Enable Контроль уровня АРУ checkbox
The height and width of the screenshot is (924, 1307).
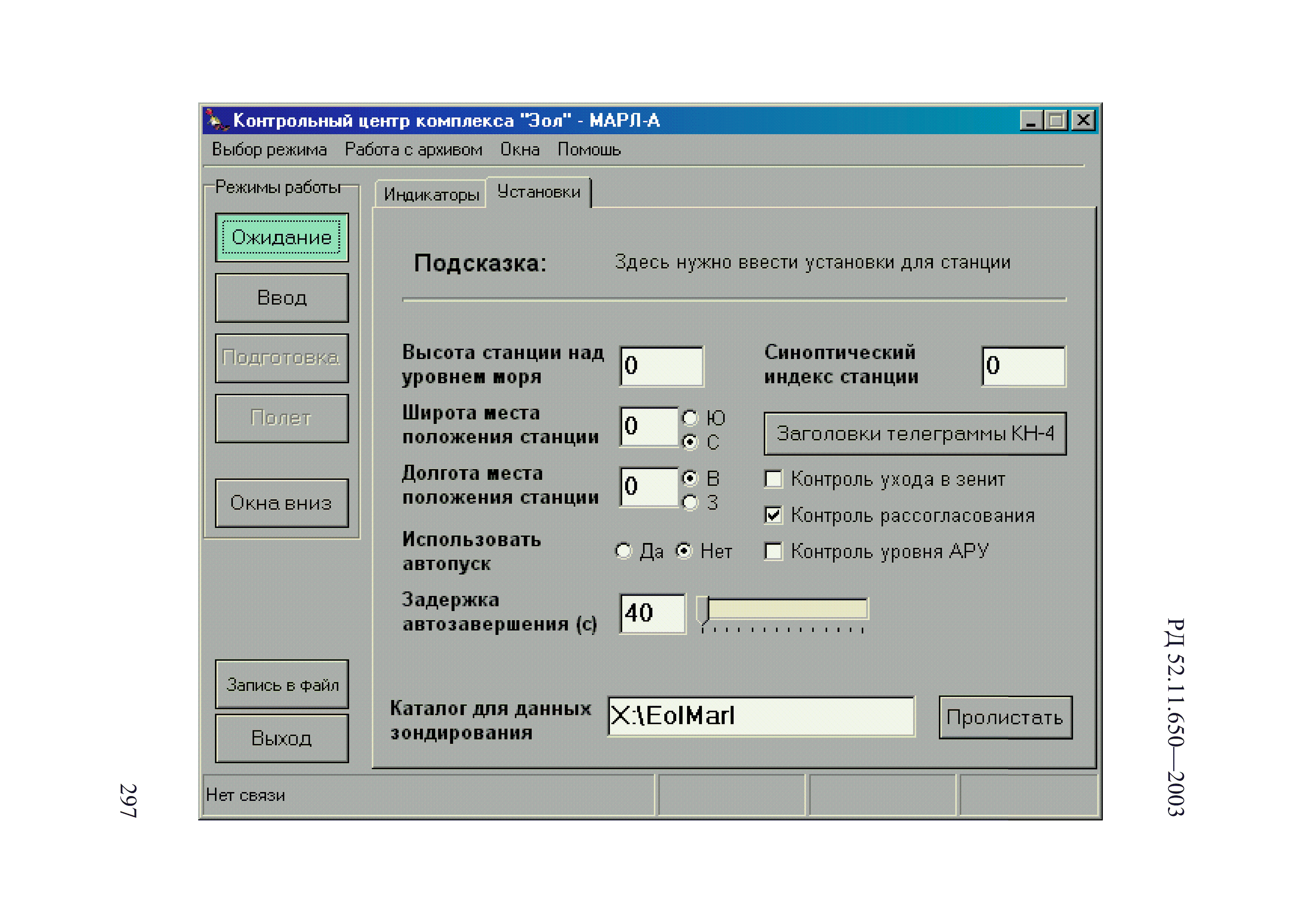click(x=773, y=551)
